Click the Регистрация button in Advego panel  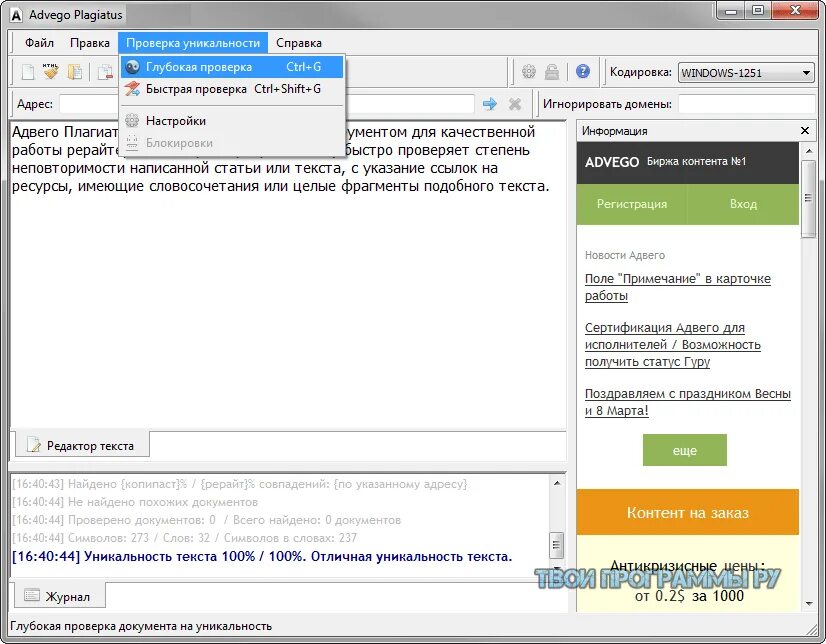coord(632,204)
